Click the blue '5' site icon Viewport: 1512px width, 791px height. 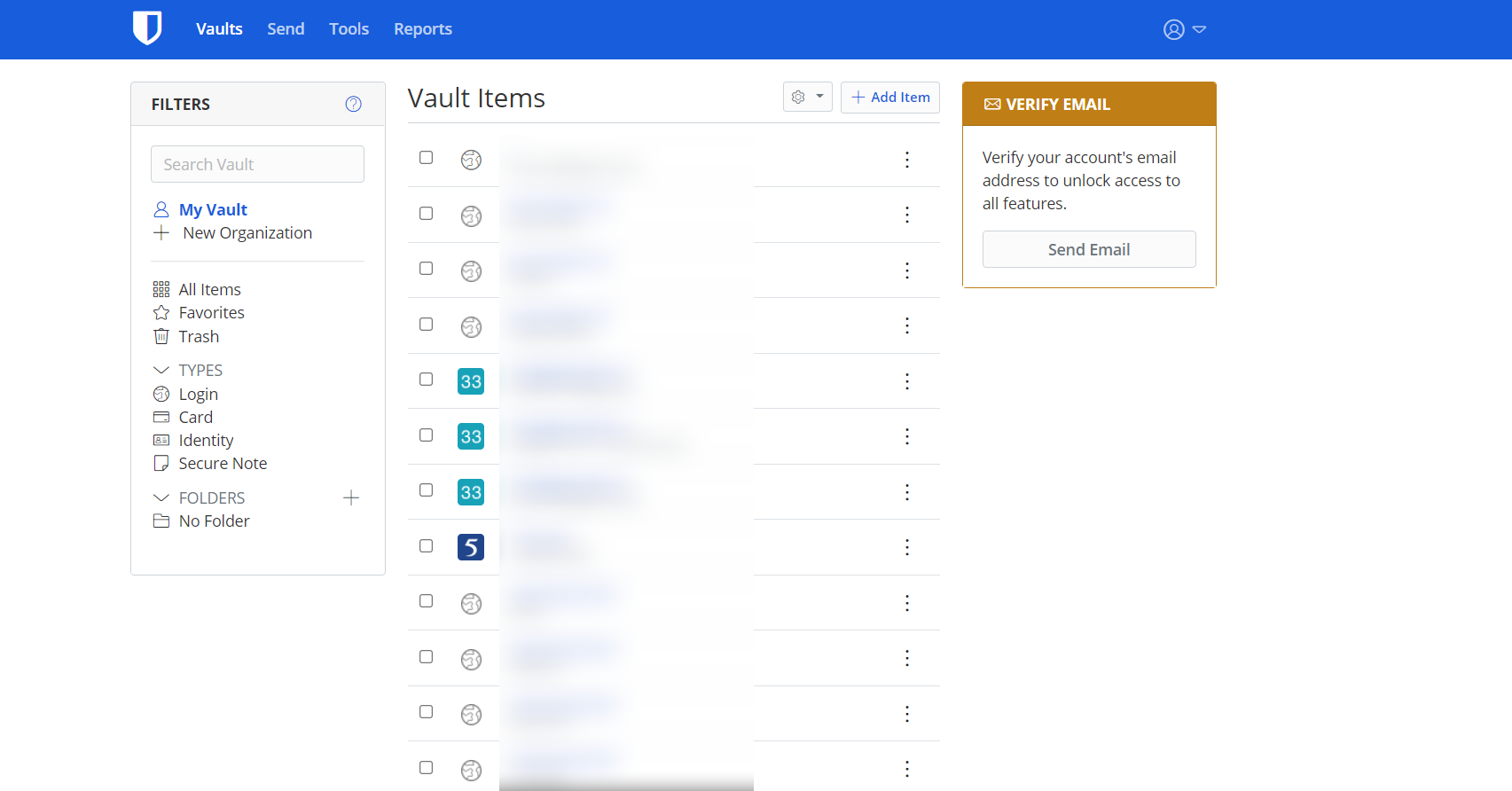471,547
